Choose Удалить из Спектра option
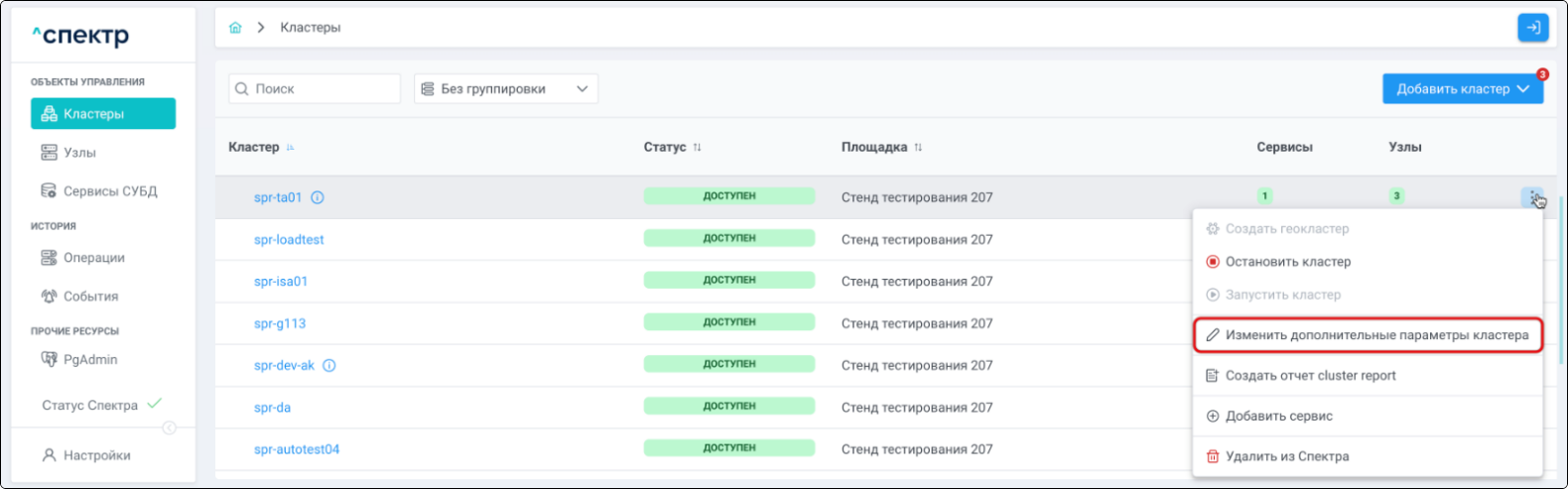The width and height of the screenshot is (1568, 489). tap(1286, 456)
